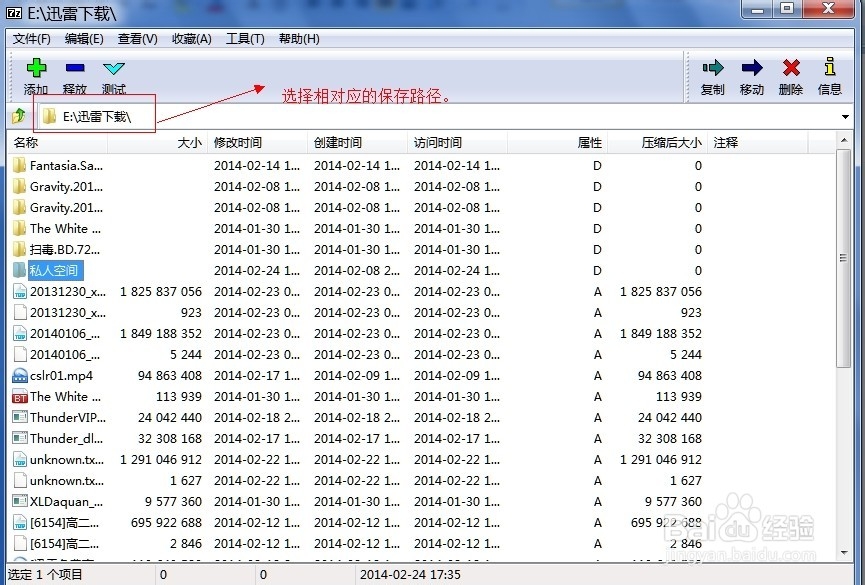The width and height of the screenshot is (865, 585).
Task: Click the Copy (复制) toolbar icon
Action: point(713,68)
